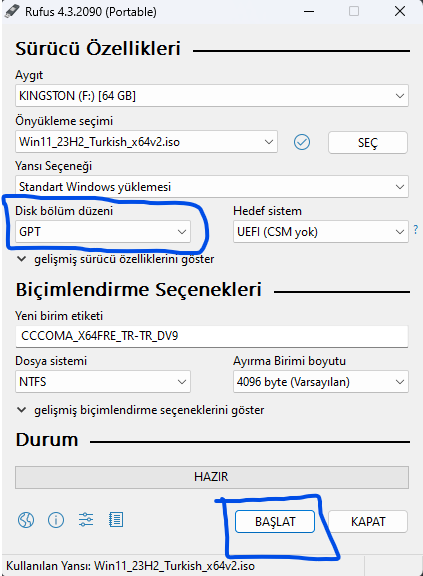Click the Yeni birim etiketi text field
This screenshot has width=423, height=576.
212,336
